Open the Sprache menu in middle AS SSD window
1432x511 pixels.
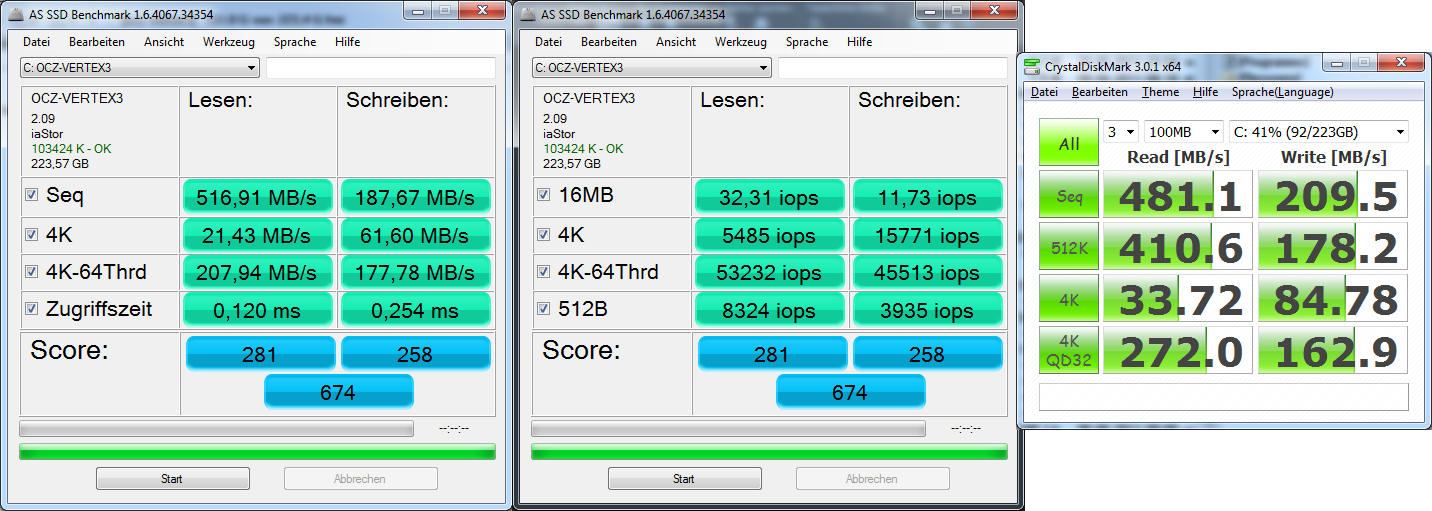point(807,42)
